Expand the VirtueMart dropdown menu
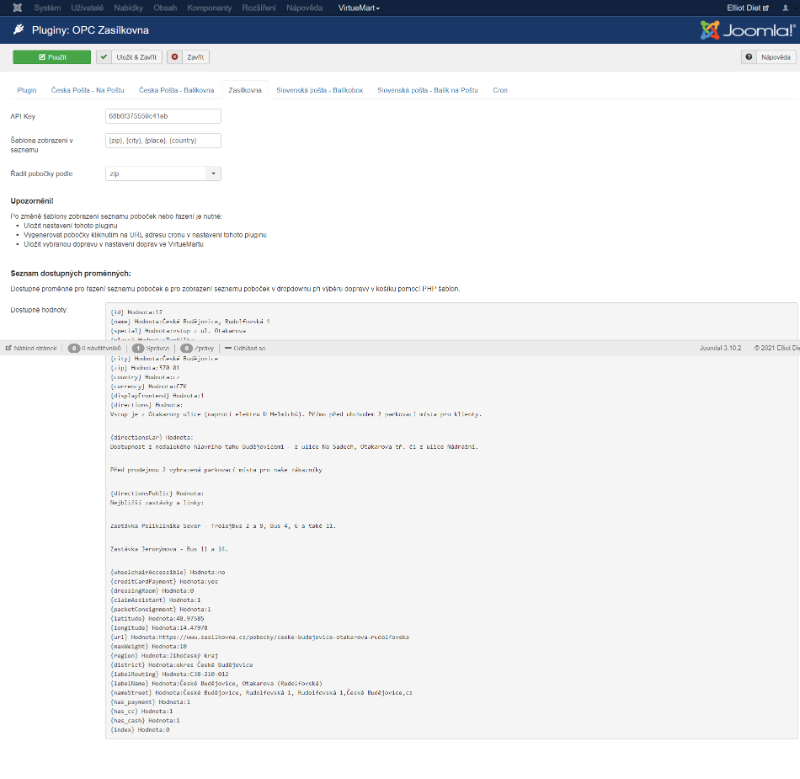Image resolution: width=800 pixels, height=779 pixels. pos(359,8)
